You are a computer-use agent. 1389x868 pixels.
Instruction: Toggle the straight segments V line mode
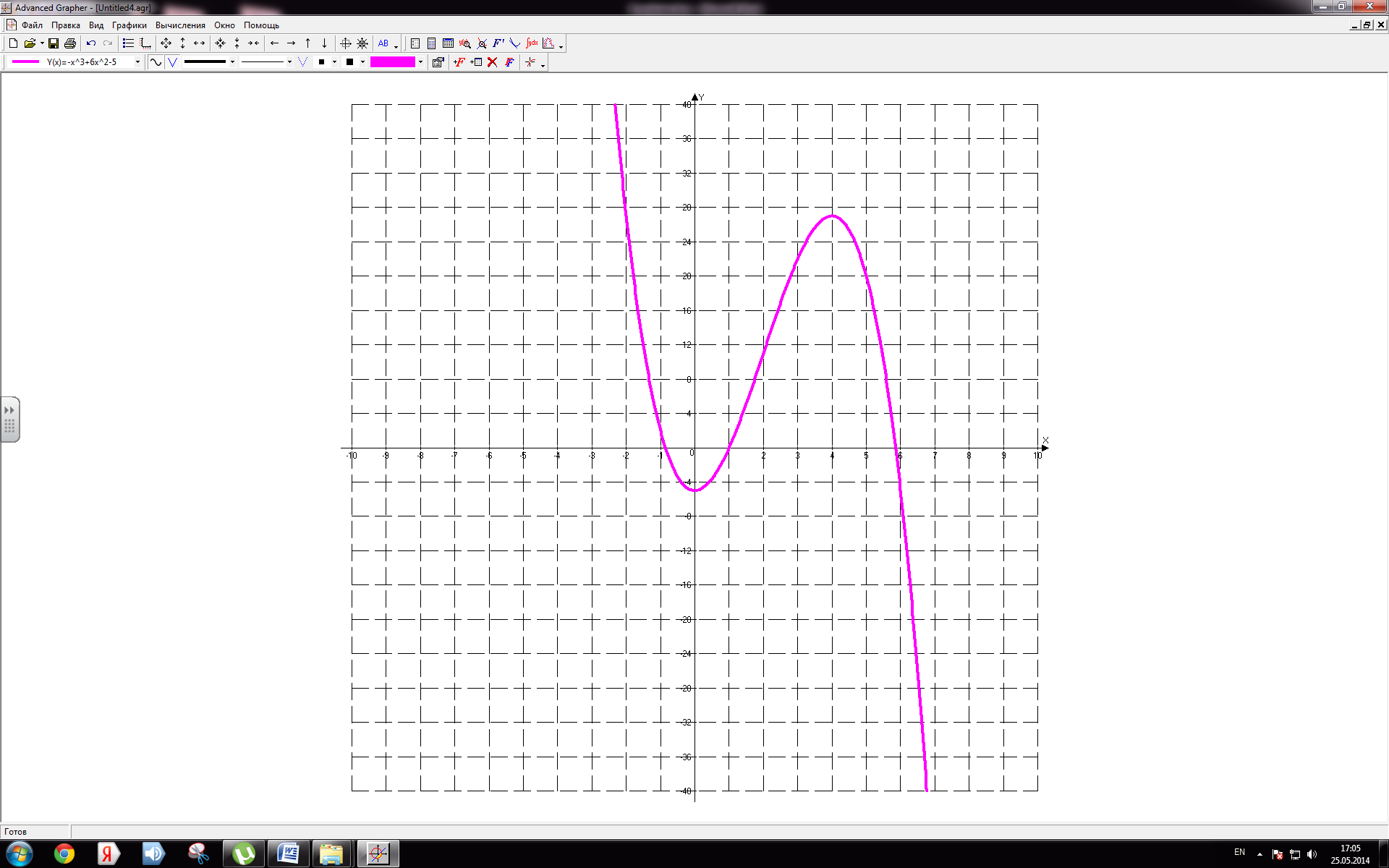tap(172, 62)
